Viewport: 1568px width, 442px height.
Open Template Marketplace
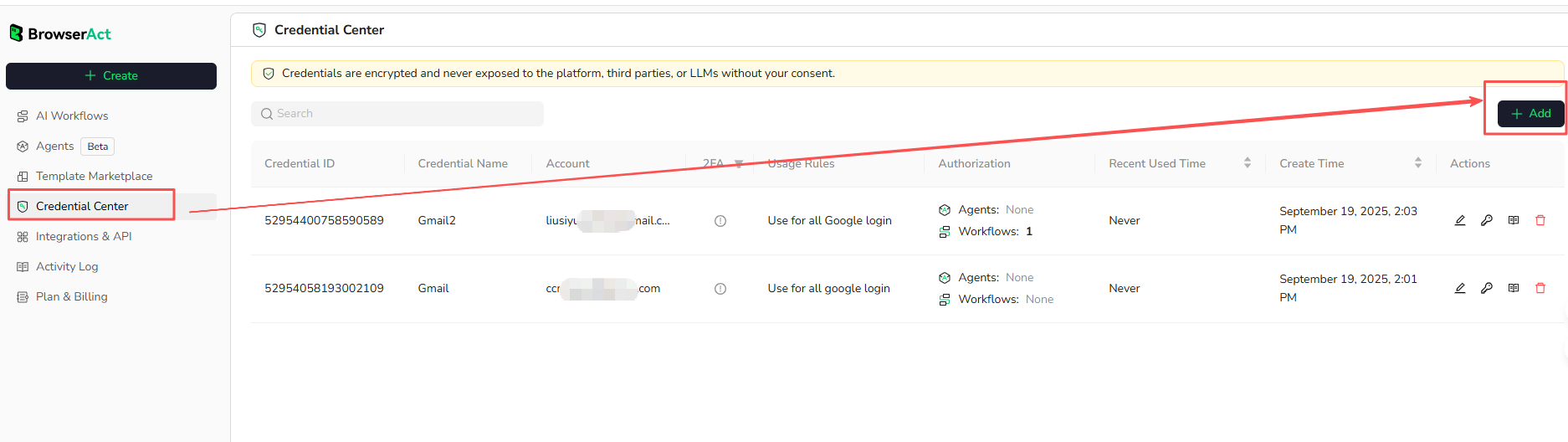pyautogui.click(x=94, y=176)
